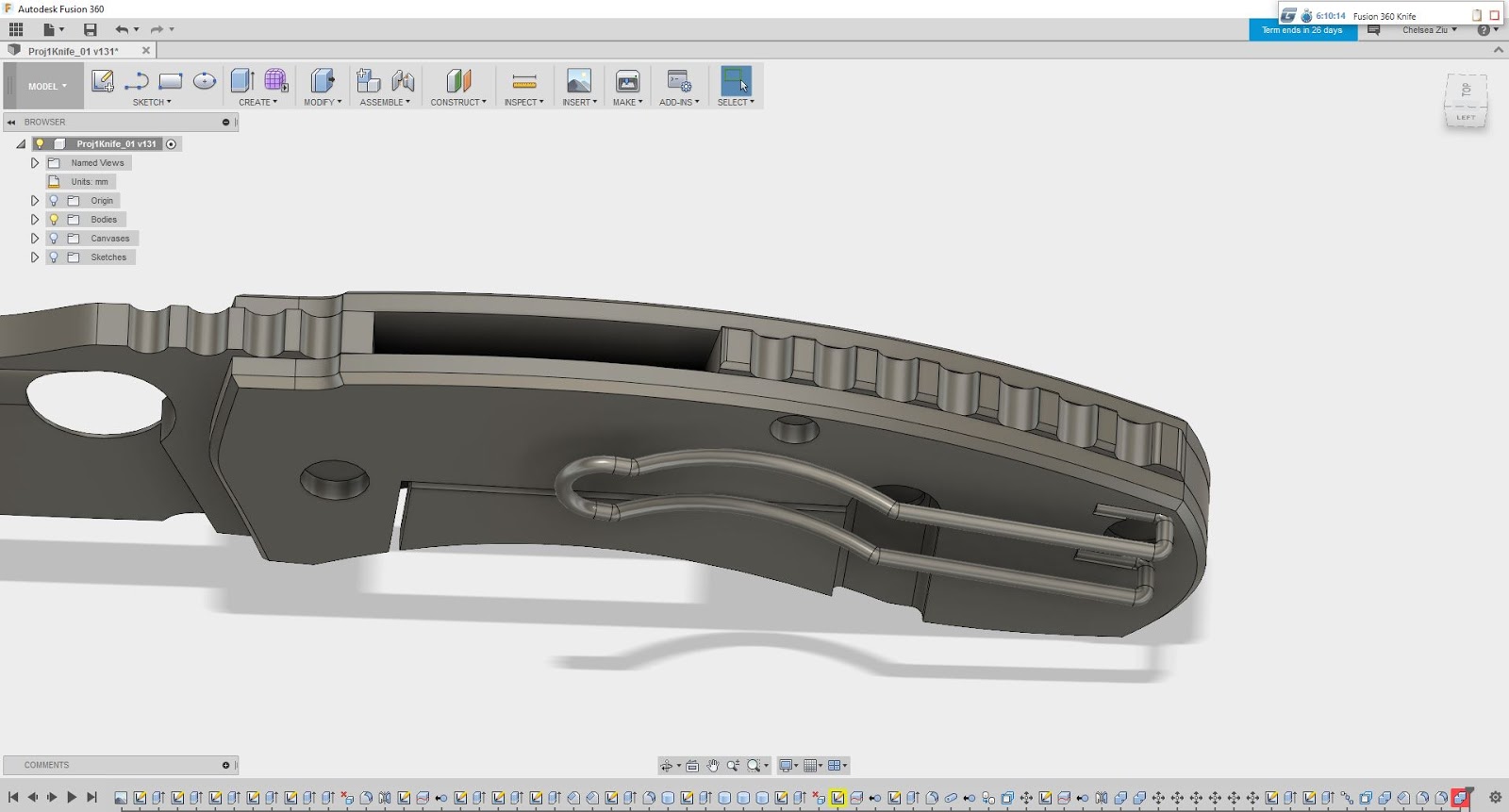The width and height of the screenshot is (1509, 812).
Task: Click the Term ends in 26 days banner
Action: pos(1302,30)
